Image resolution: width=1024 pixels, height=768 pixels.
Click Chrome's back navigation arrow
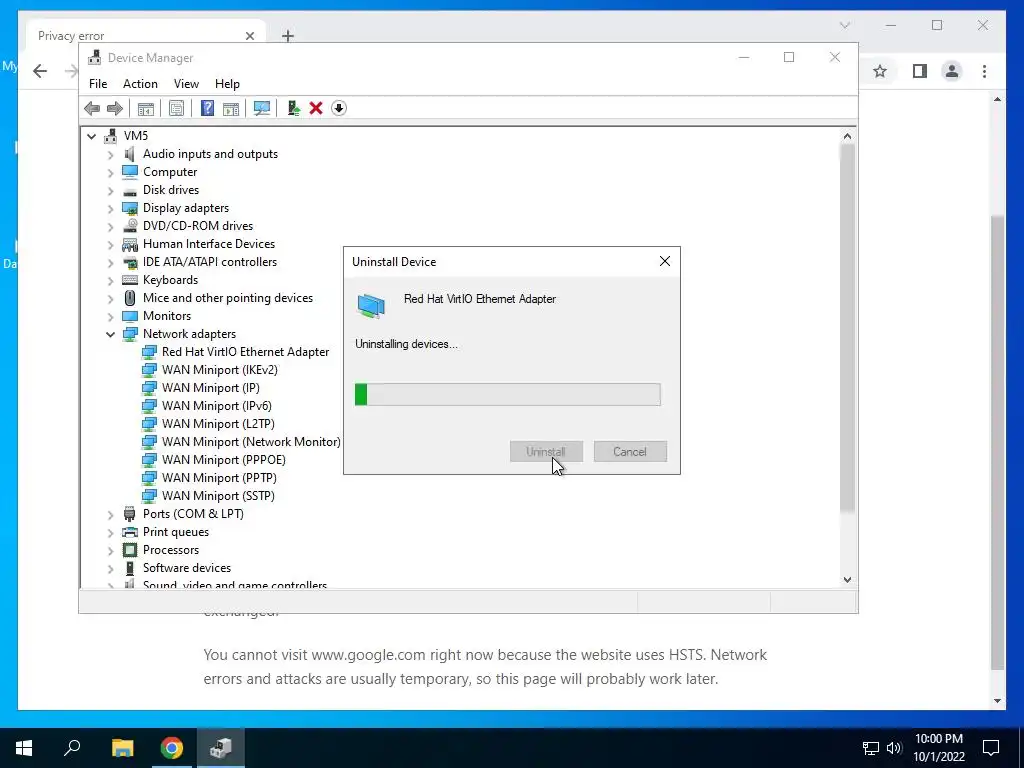(40, 71)
